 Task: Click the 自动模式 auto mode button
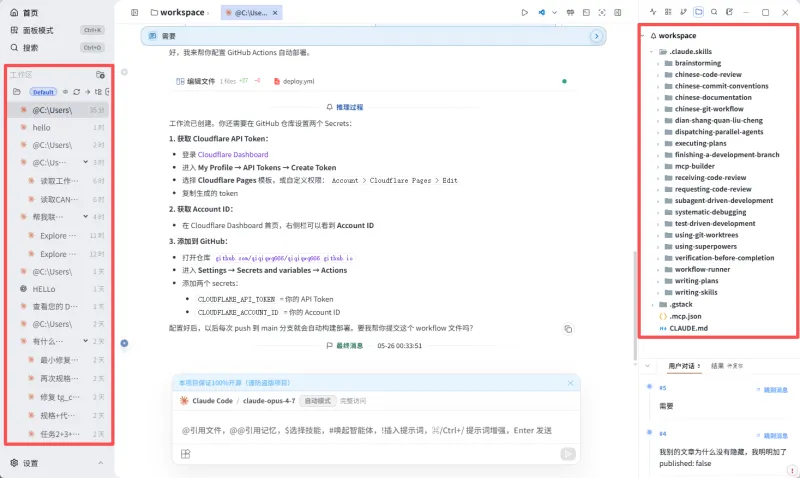pos(317,401)
